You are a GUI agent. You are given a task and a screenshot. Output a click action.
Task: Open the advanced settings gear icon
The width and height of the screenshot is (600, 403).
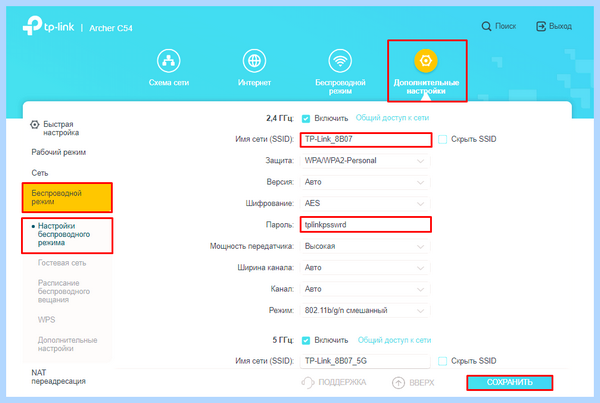426,60
